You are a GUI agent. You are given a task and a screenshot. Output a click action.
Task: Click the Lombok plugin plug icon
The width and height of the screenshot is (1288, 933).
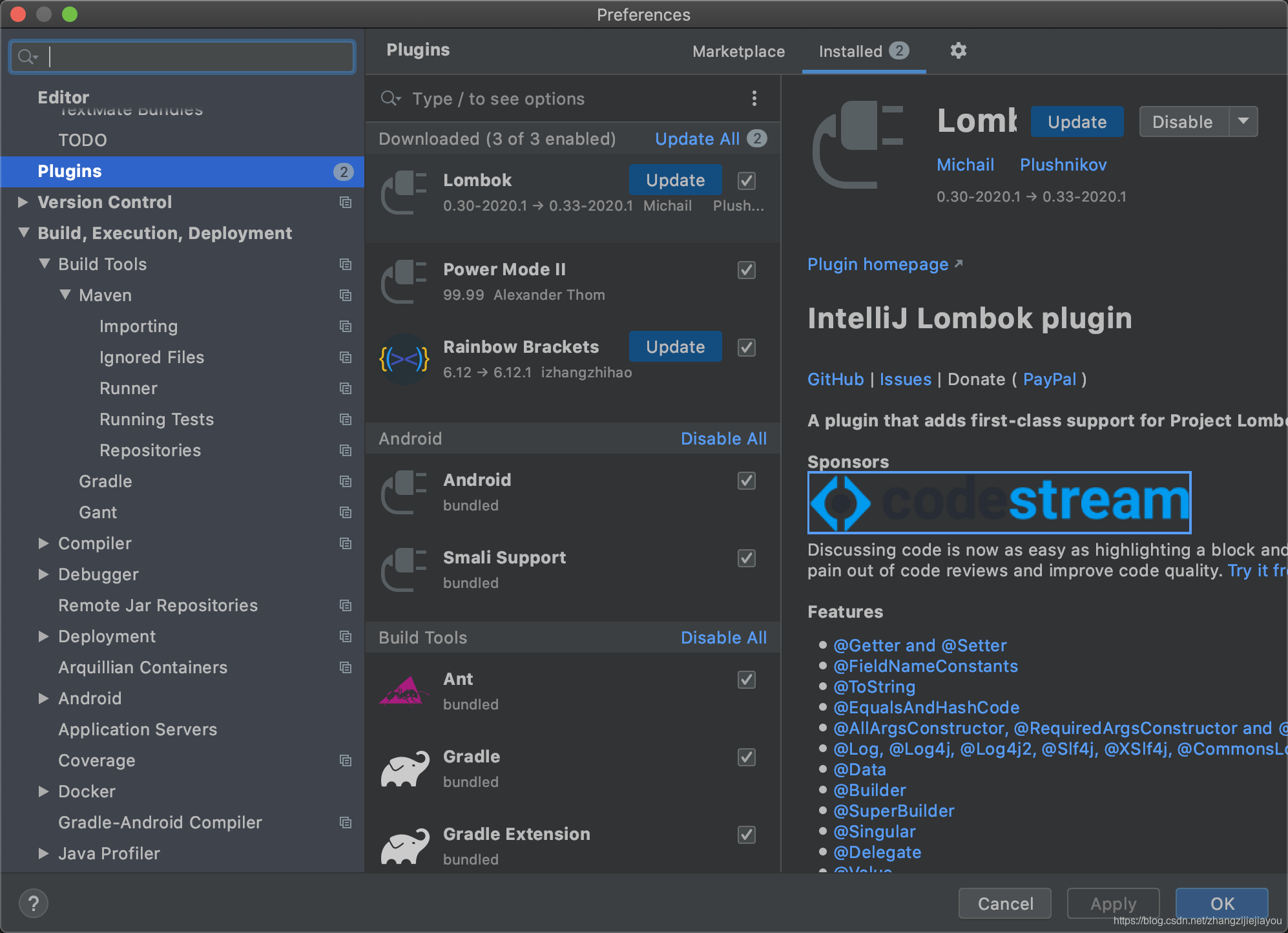tap(404, 192)
